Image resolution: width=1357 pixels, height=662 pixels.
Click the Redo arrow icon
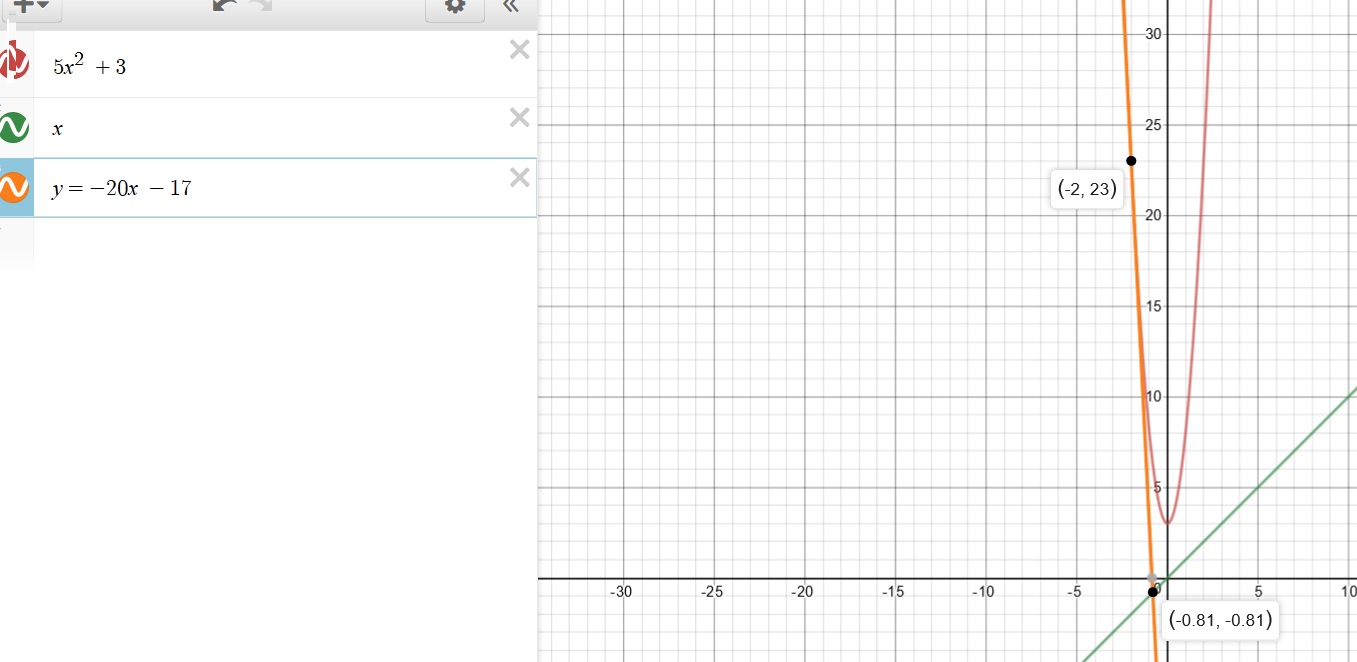tap(260, 6)
